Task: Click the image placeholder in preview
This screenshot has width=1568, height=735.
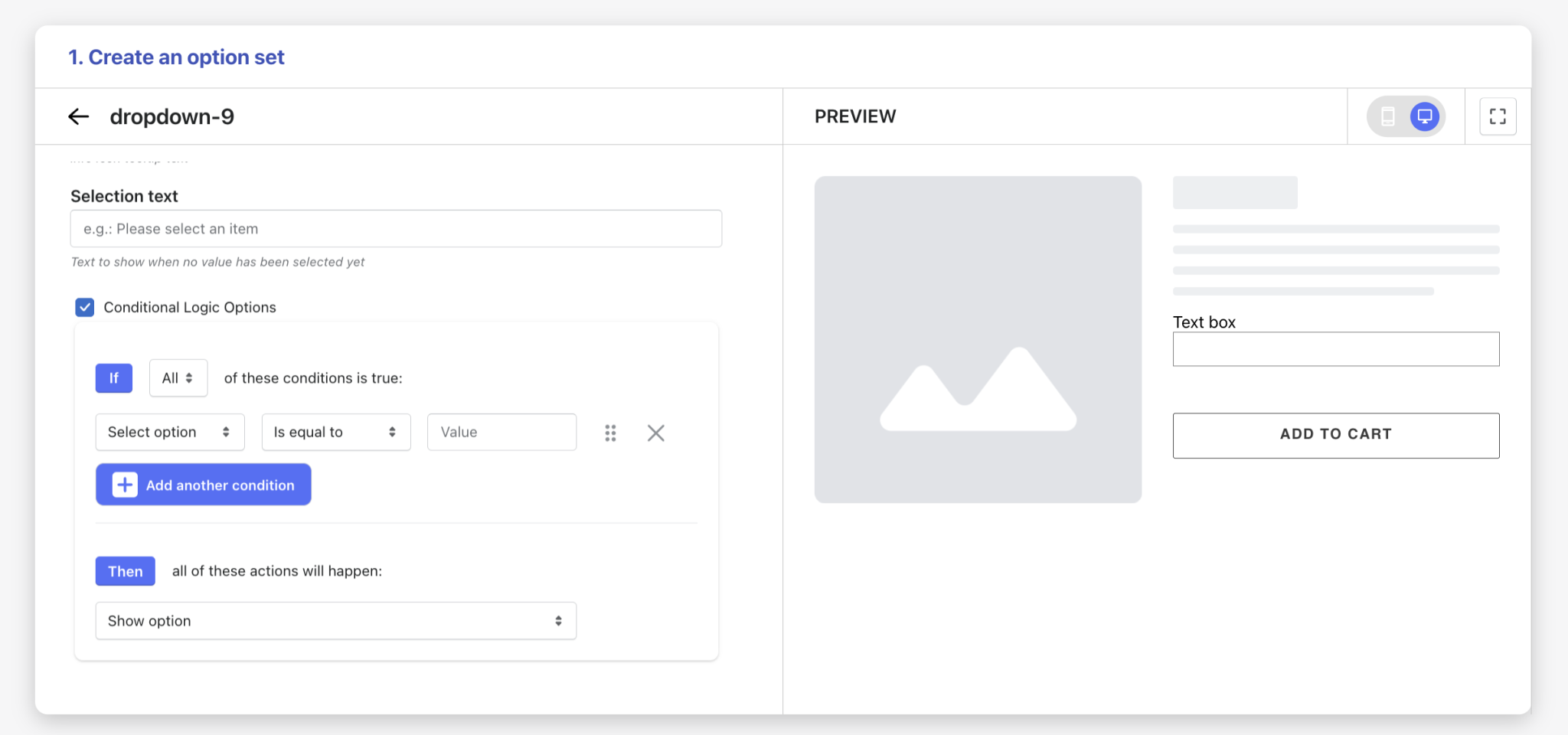Action: coord(978,340)
